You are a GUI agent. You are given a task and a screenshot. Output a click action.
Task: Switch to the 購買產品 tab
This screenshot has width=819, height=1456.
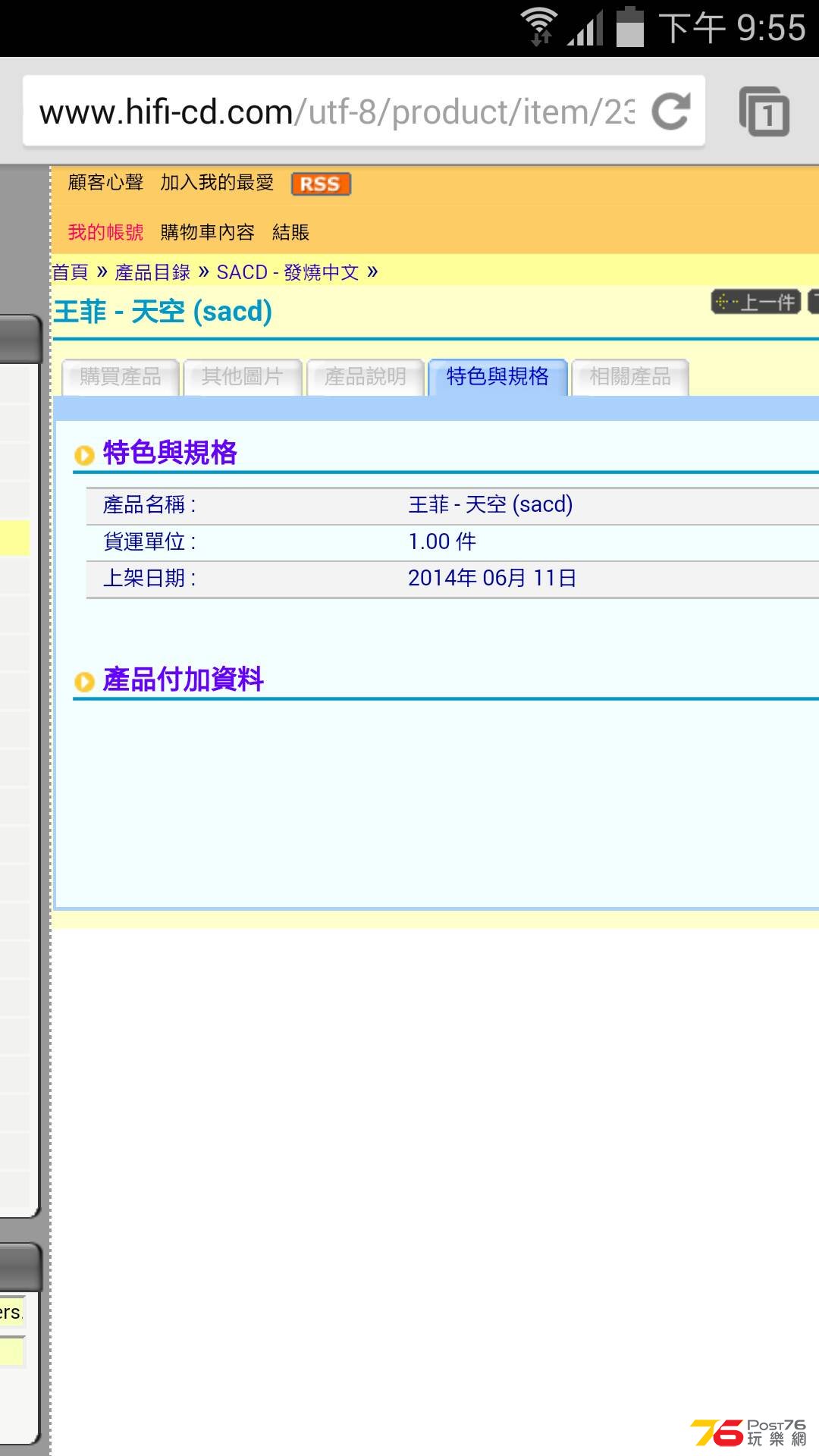click(x=121, y=377)
